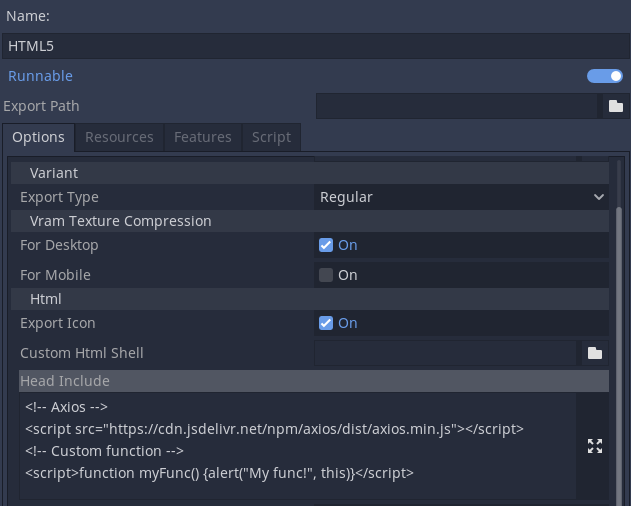Open the Features tab
Viewport: 631px width, 506px height.
pos(202,137)
